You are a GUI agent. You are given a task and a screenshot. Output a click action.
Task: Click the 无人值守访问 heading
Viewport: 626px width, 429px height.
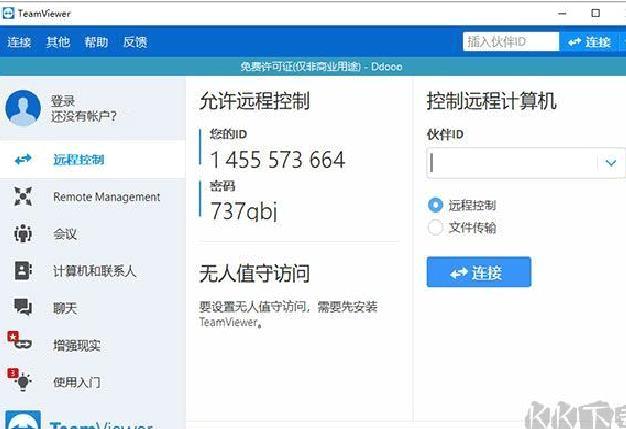[254, 274]
